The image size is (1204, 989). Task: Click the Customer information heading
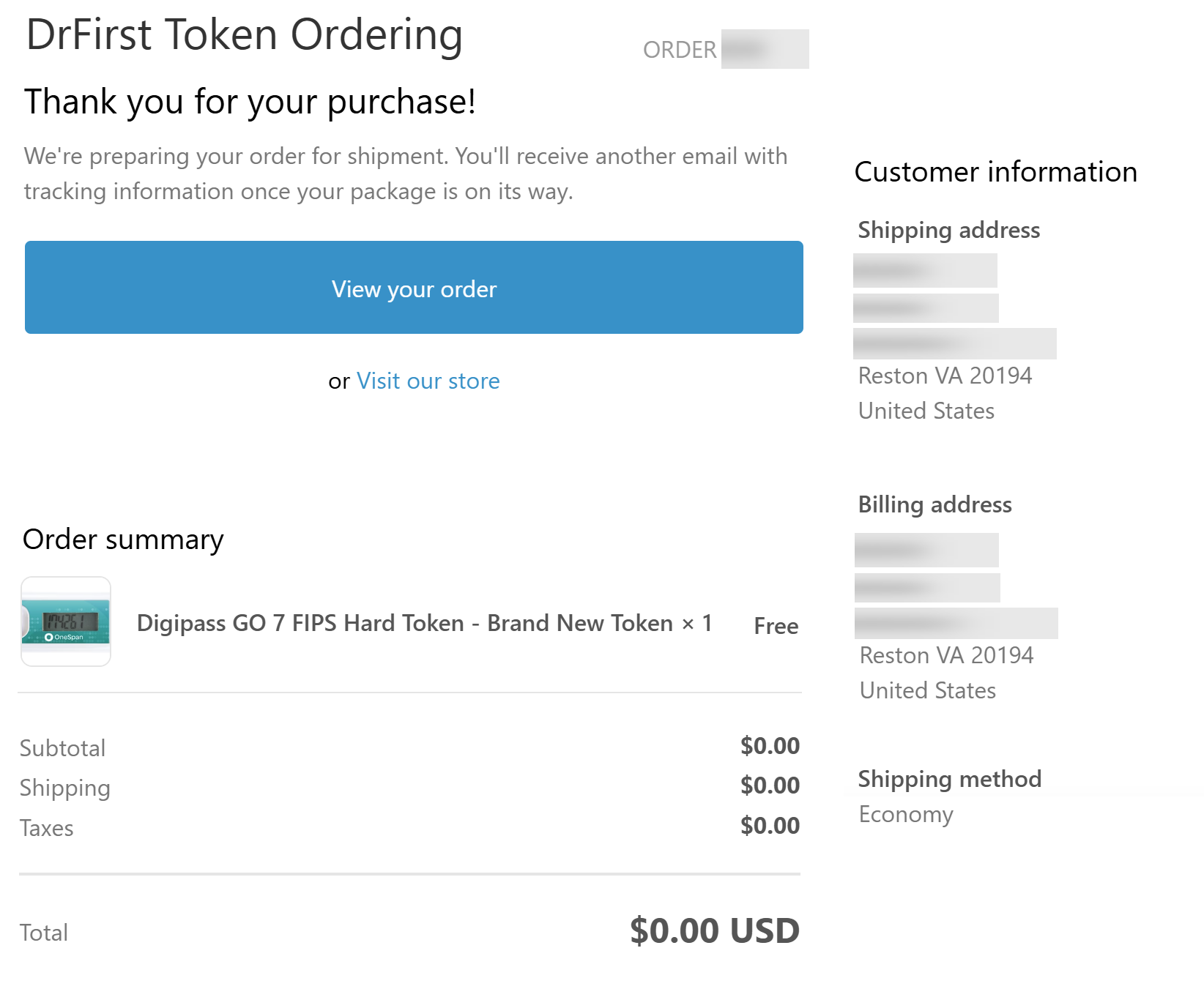[x=995, y=172]
